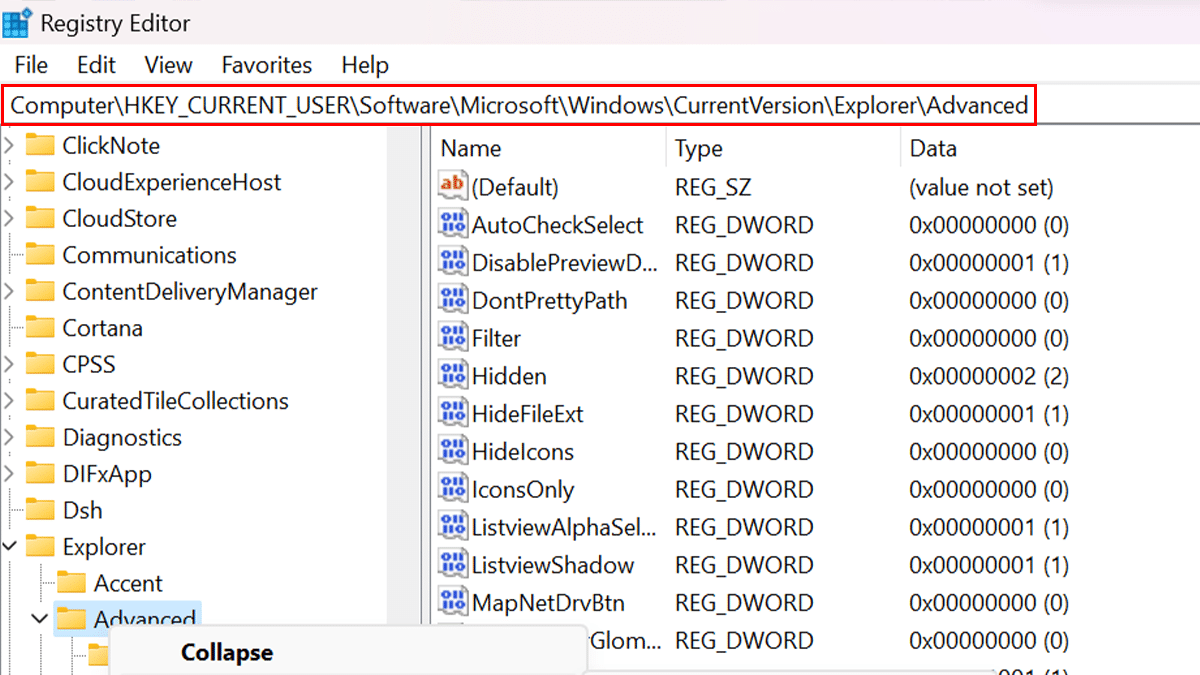Select the Cortana folder icon
The image size is (1200, 675).
click(40, 328)
